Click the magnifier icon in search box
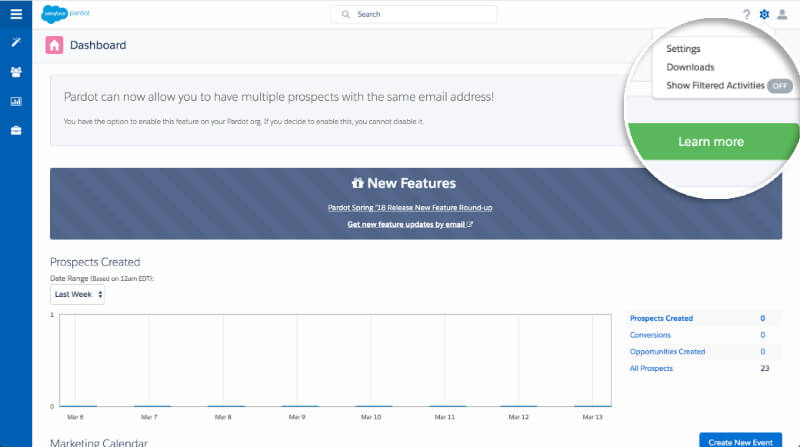 tap(345, 14)
